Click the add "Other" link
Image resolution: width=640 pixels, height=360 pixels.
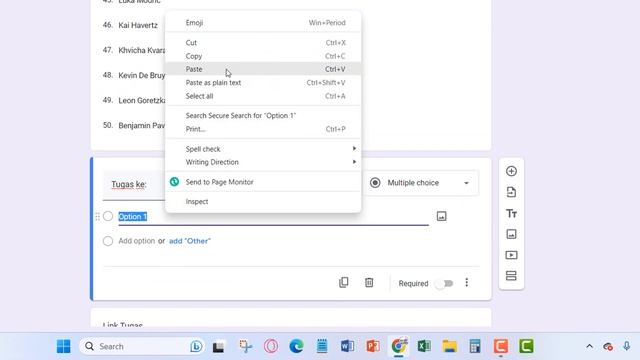click(190, 241)
